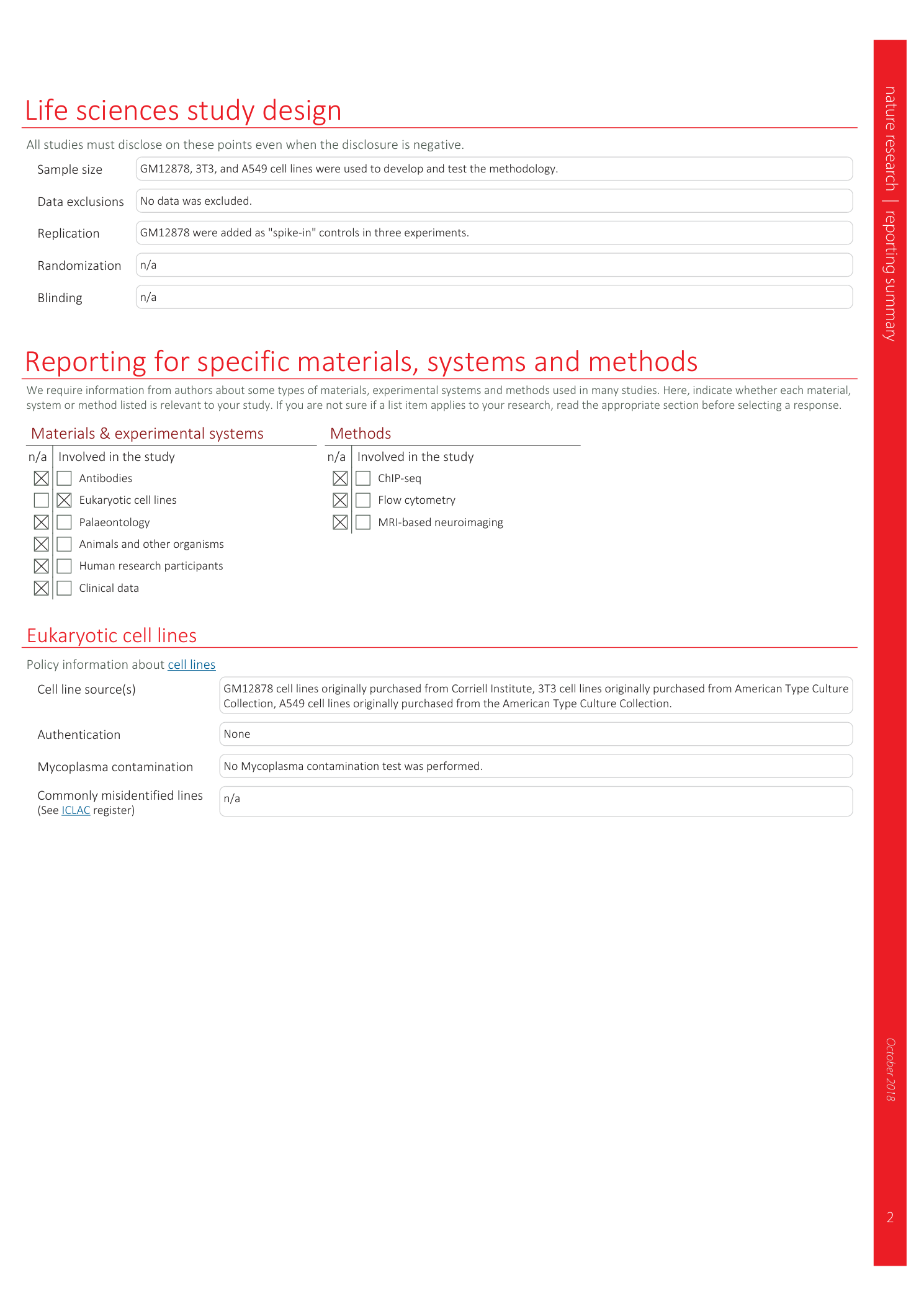Toggle n/a box for Human research participants
The width and height of the screenshot is (924, 1306).
[x=42, y=566]
